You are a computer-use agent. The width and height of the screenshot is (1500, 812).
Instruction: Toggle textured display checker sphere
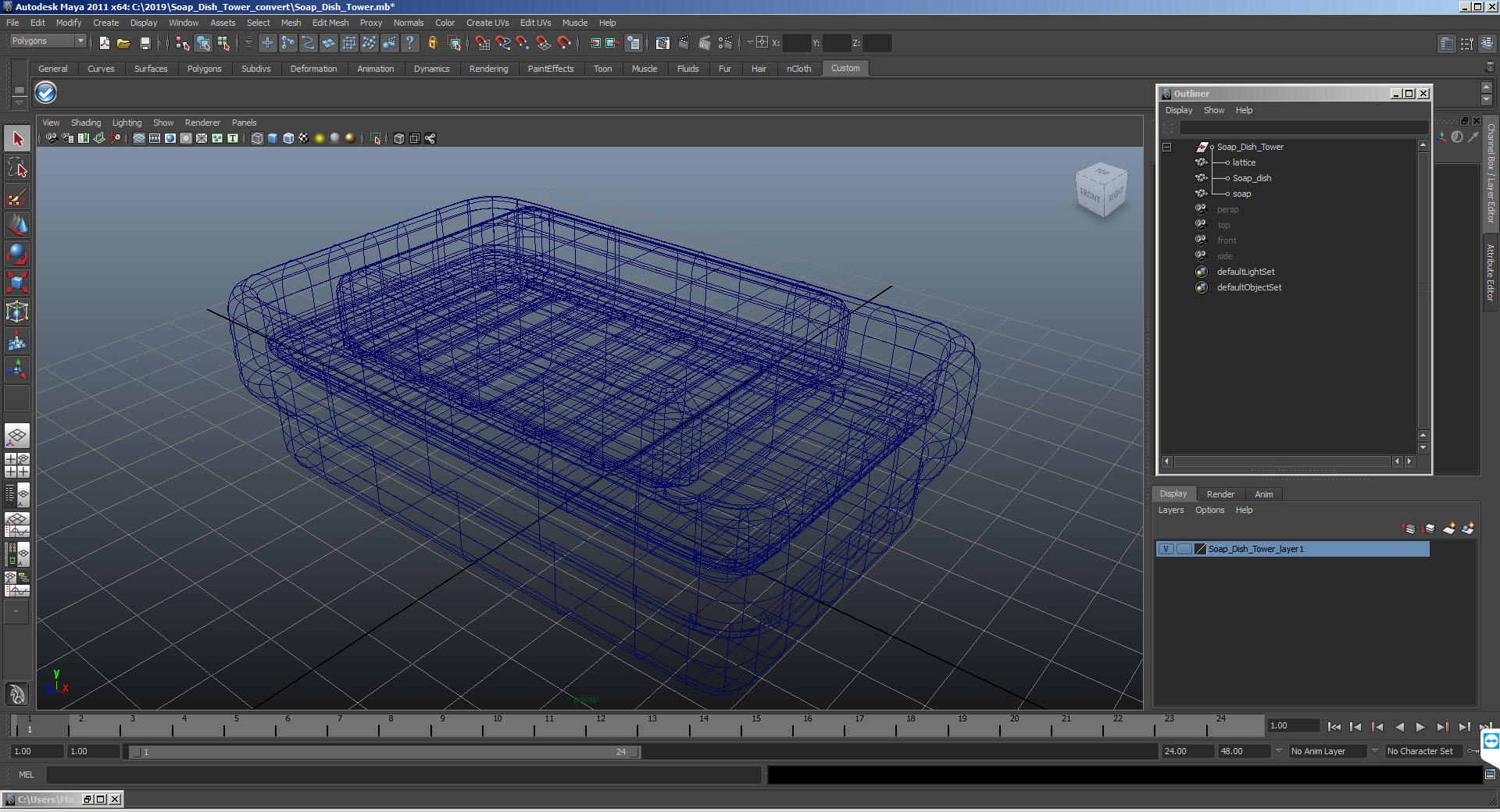click(x=304, y=138)
